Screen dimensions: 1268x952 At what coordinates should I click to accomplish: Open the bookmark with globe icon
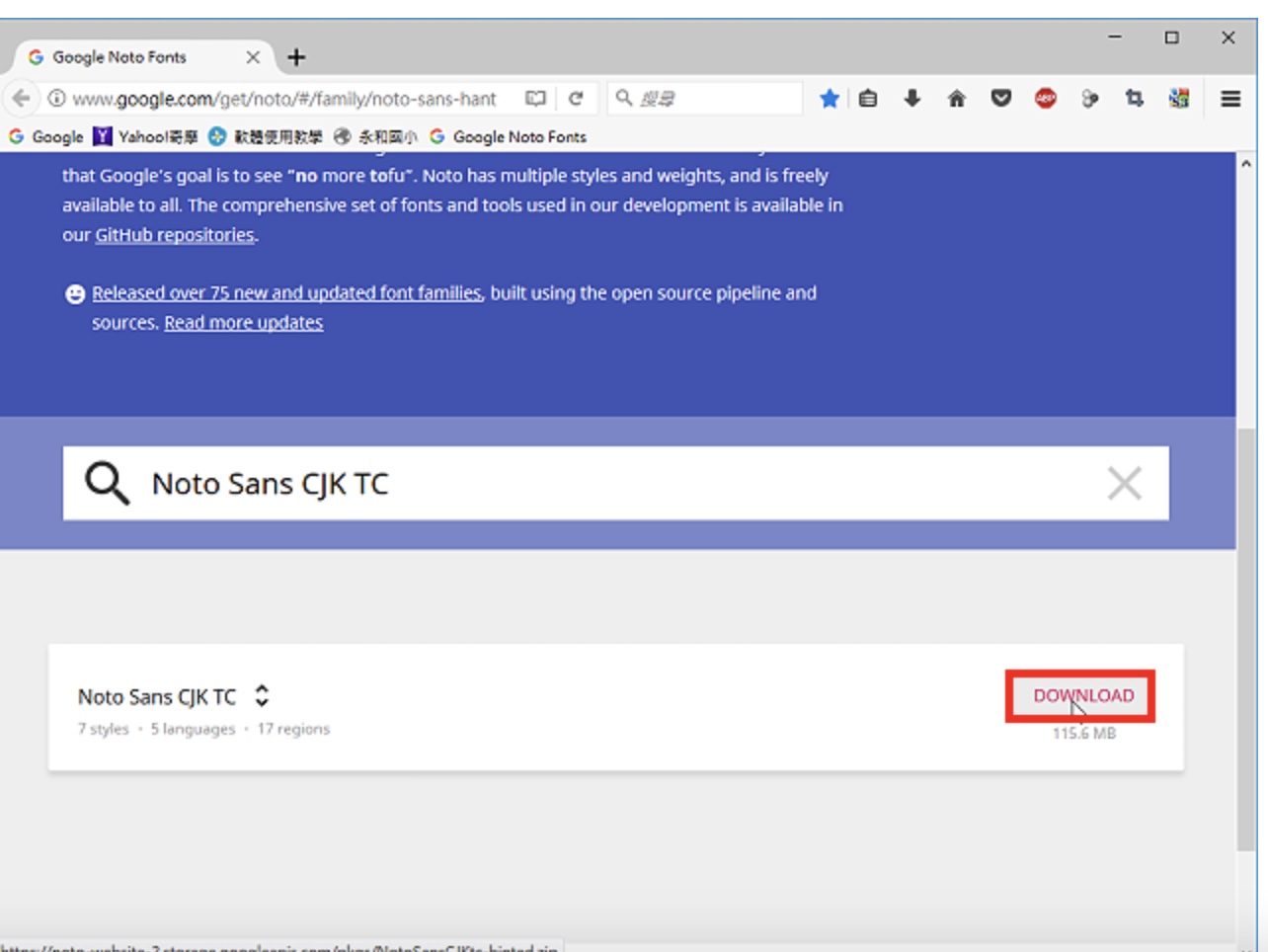tap(375, 137)
